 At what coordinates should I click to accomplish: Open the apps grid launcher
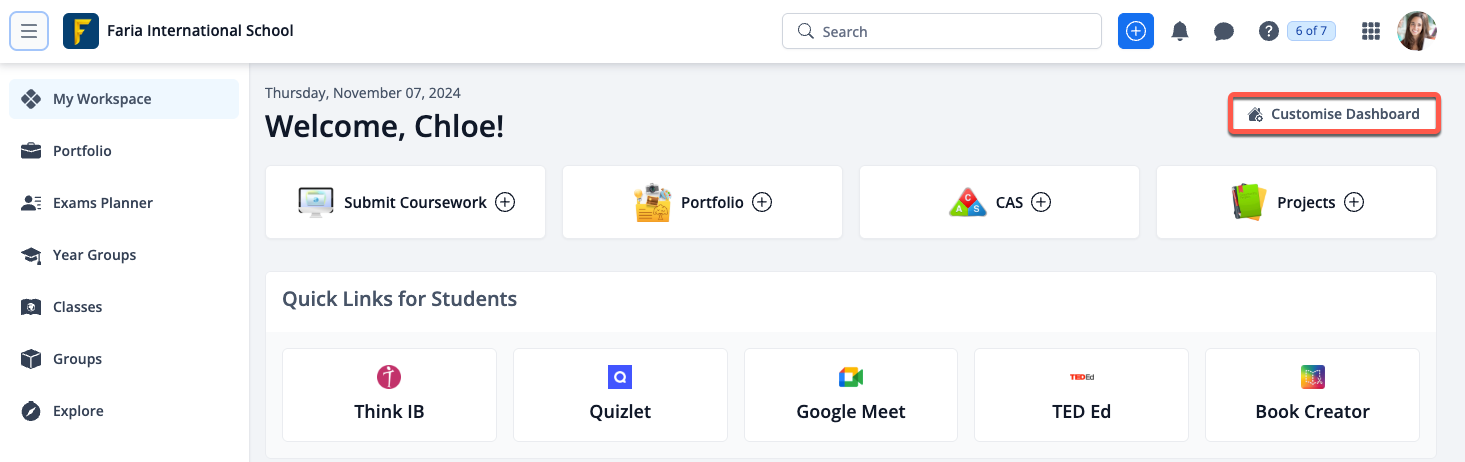[x=1371, y=31]
